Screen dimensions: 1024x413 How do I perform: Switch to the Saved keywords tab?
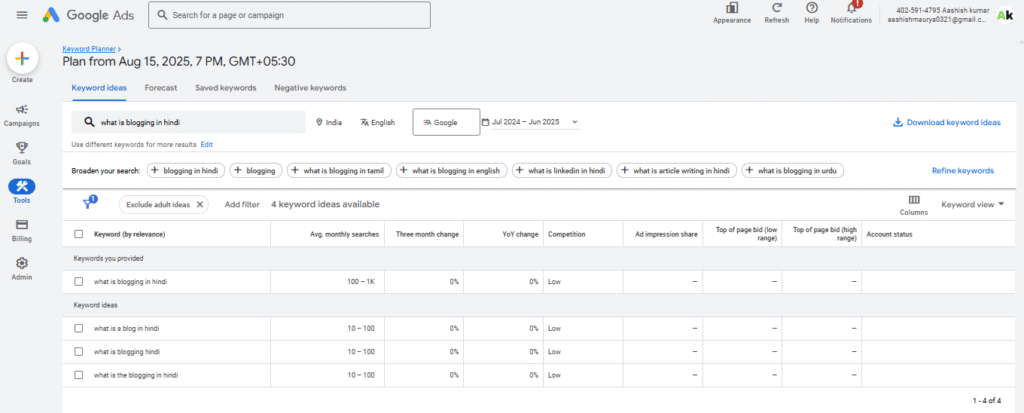click(226, 88)
